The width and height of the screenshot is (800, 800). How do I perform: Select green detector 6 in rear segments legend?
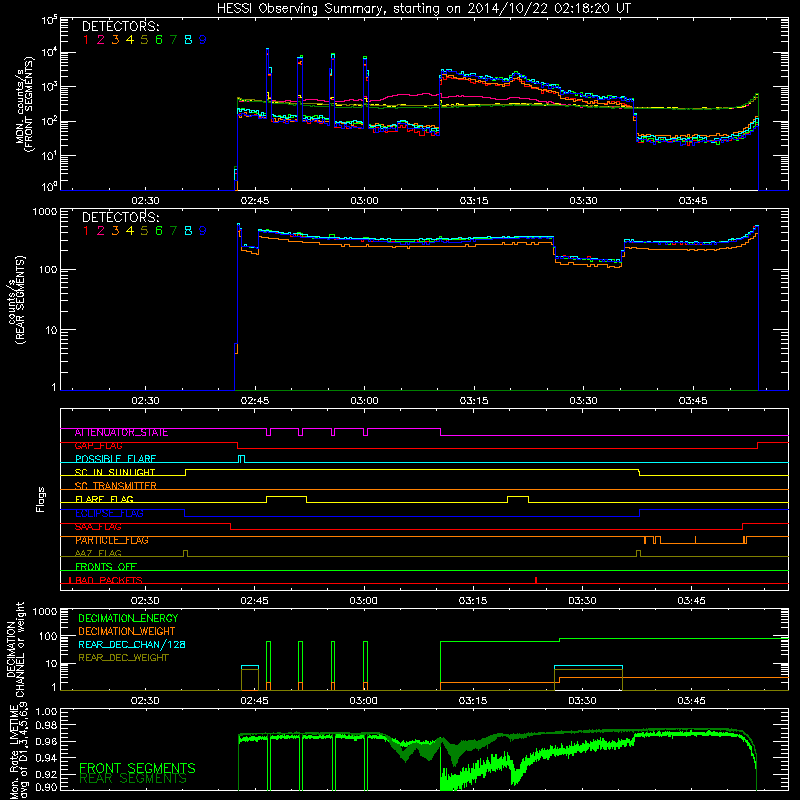pos(159,231)
